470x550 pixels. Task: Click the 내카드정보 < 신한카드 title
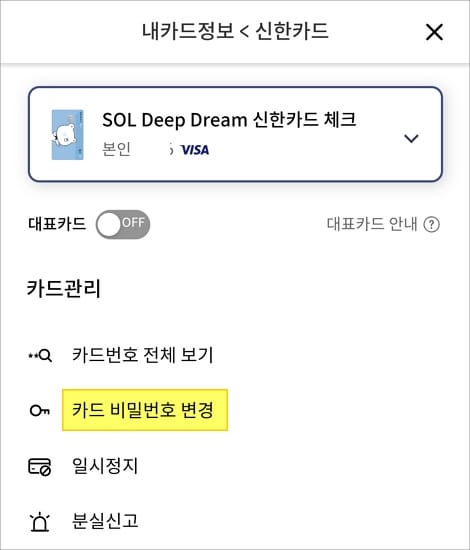click(x=235, y=31)
